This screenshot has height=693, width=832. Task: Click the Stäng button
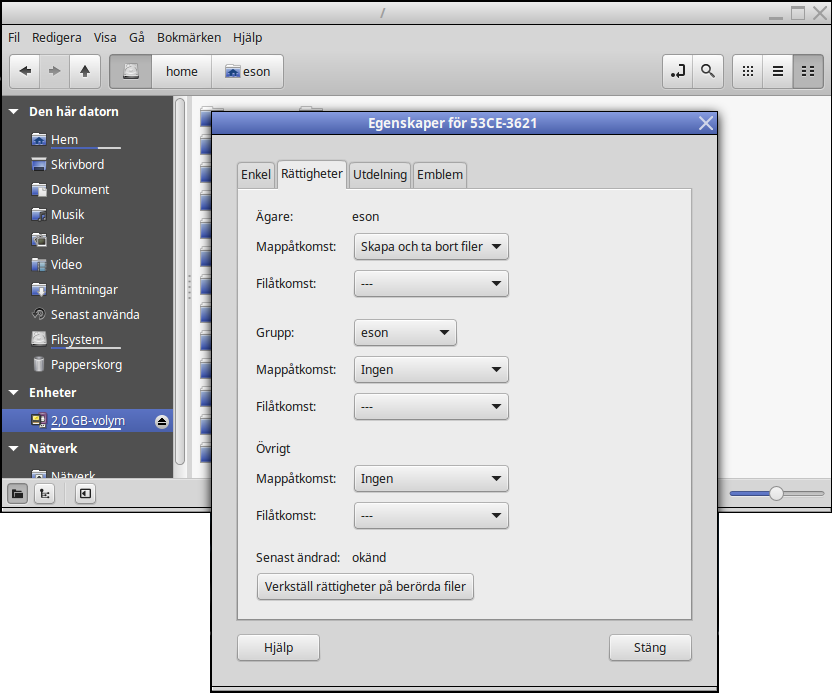click(650, 648)
